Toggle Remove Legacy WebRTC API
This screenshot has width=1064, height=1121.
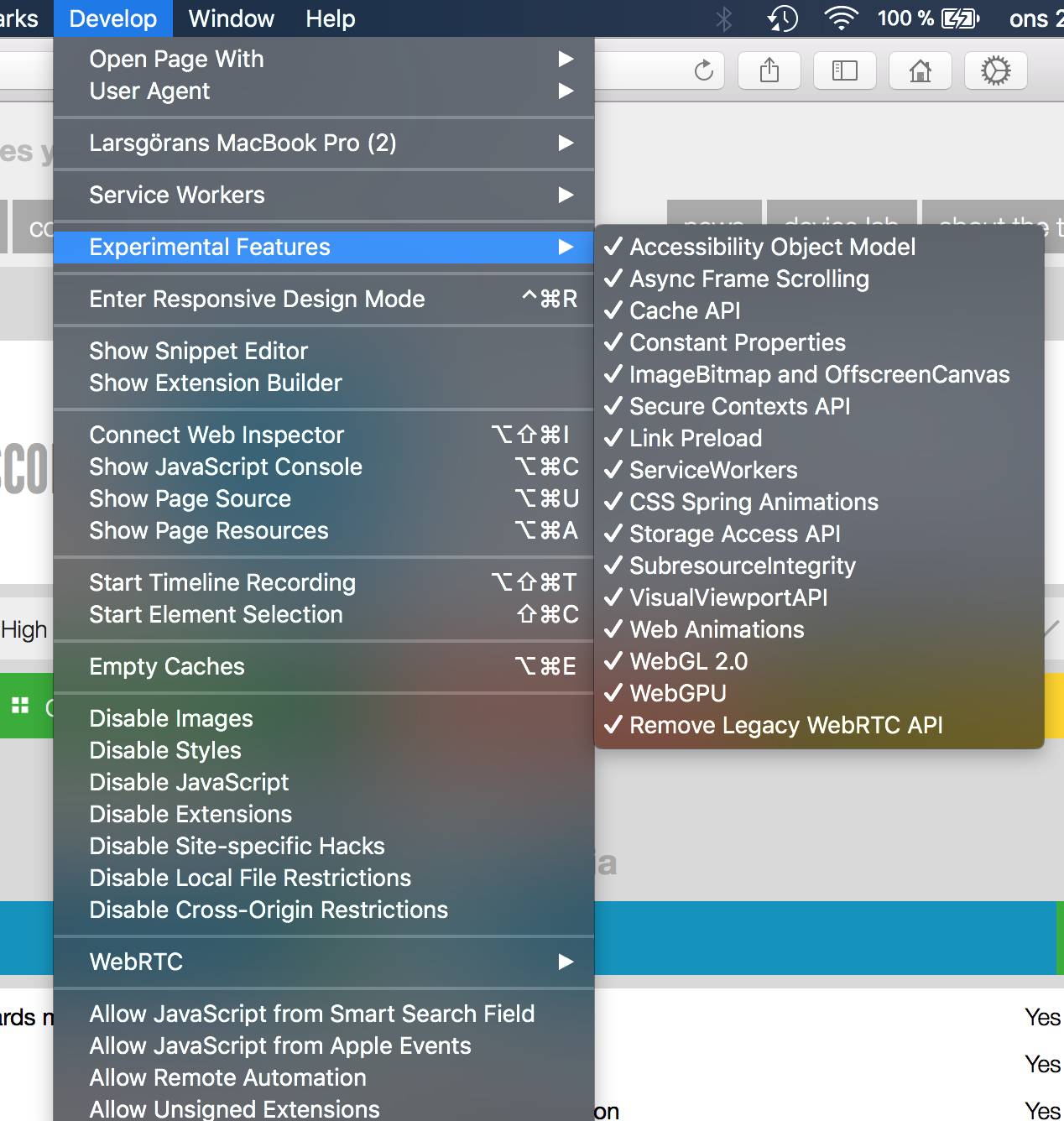pyautogui.click(x=819, y=725)
